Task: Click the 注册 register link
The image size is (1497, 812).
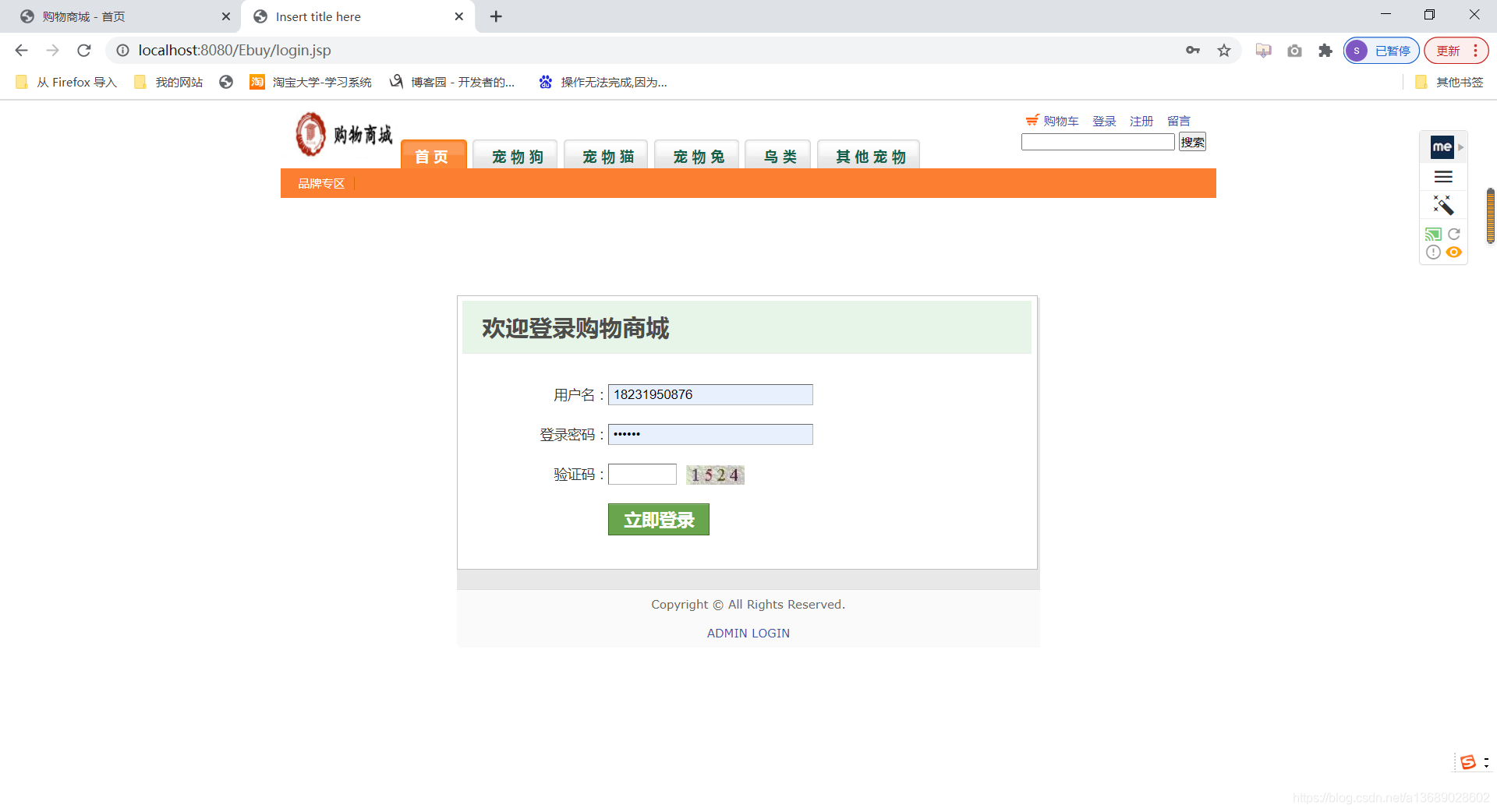Action: (x=1141, y=121)
